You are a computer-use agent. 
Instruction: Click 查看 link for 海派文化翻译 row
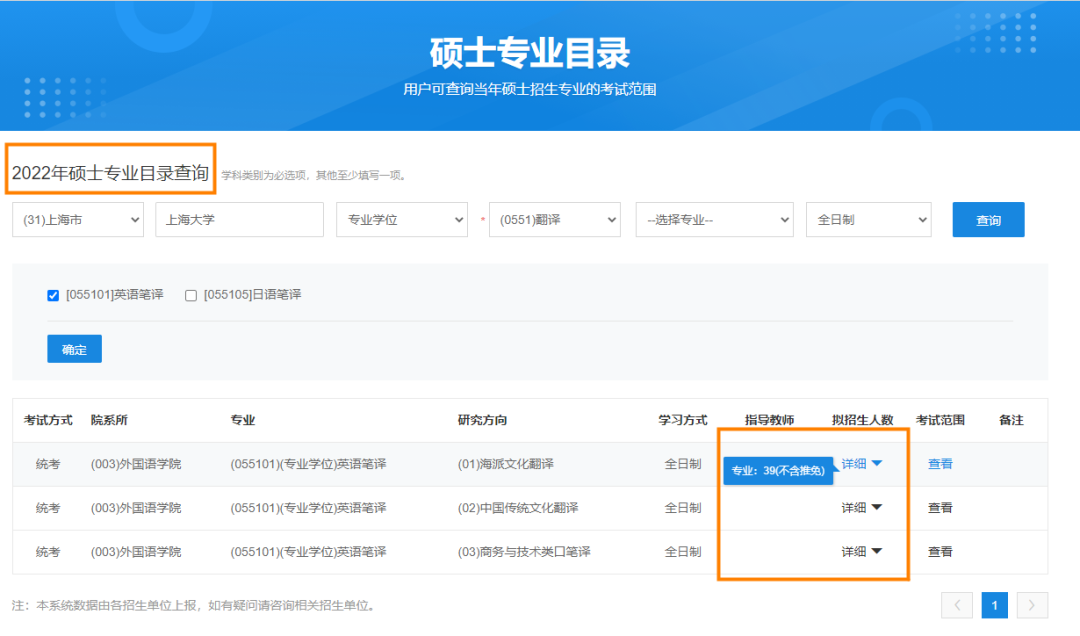click(940, 464)
